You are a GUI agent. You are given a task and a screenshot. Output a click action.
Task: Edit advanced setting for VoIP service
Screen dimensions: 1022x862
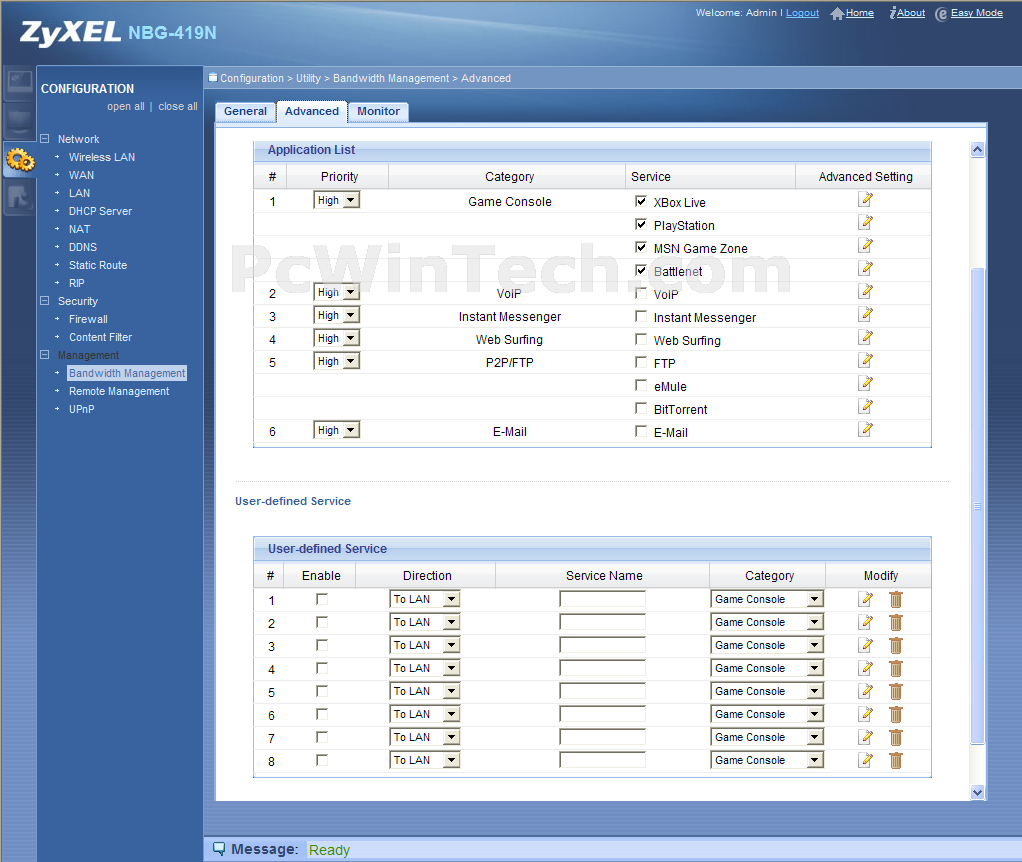pos(866,291)
